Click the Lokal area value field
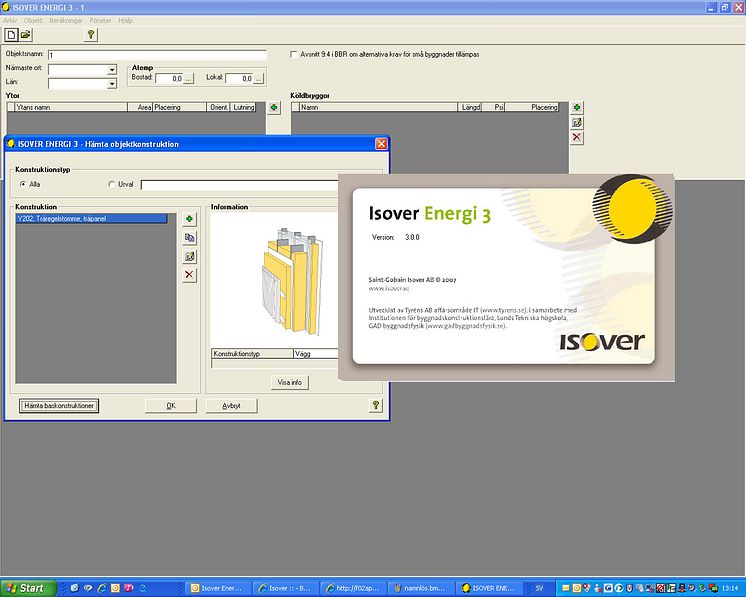This screenshot has height=597, width=746. click(239, 78)
